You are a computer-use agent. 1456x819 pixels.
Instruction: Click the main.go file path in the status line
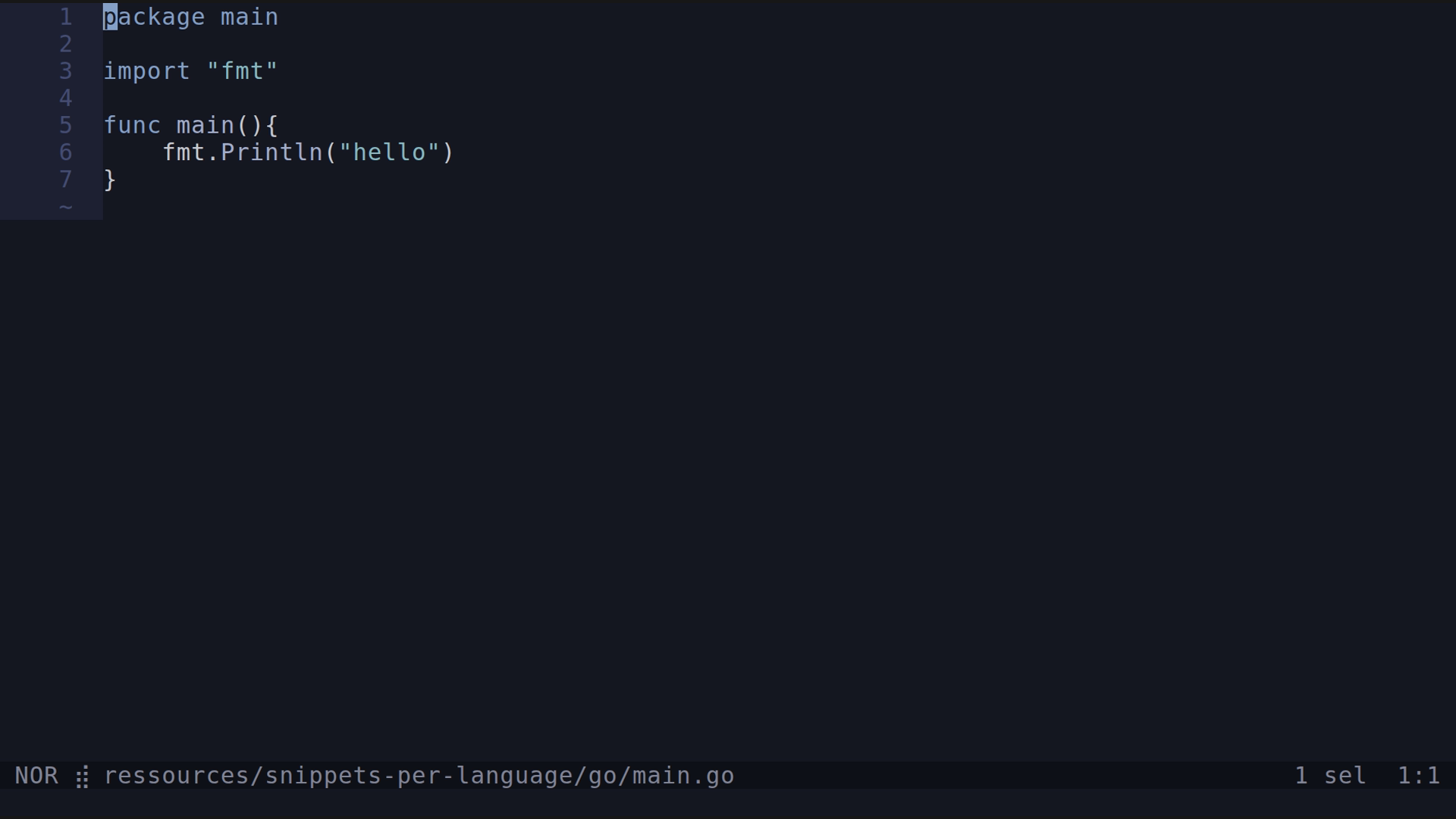click(419, 776)
